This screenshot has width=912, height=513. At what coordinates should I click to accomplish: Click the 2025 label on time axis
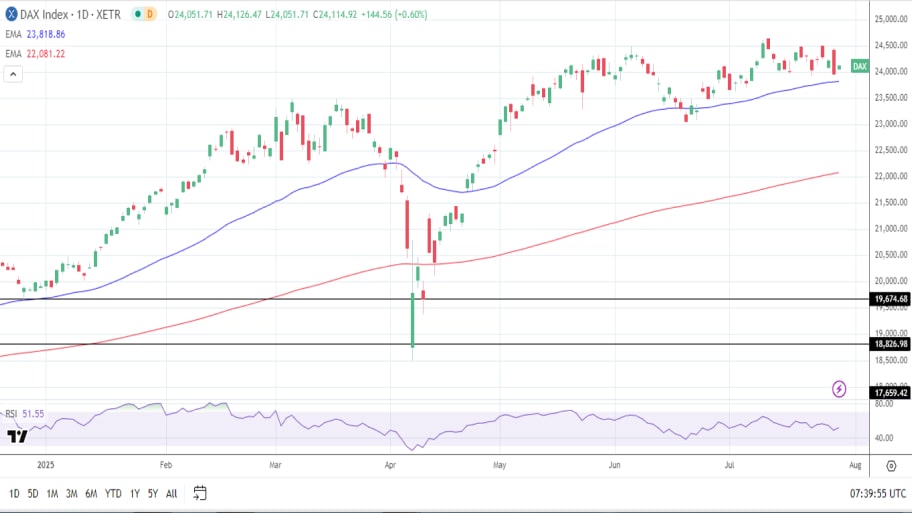coord(45,465)
